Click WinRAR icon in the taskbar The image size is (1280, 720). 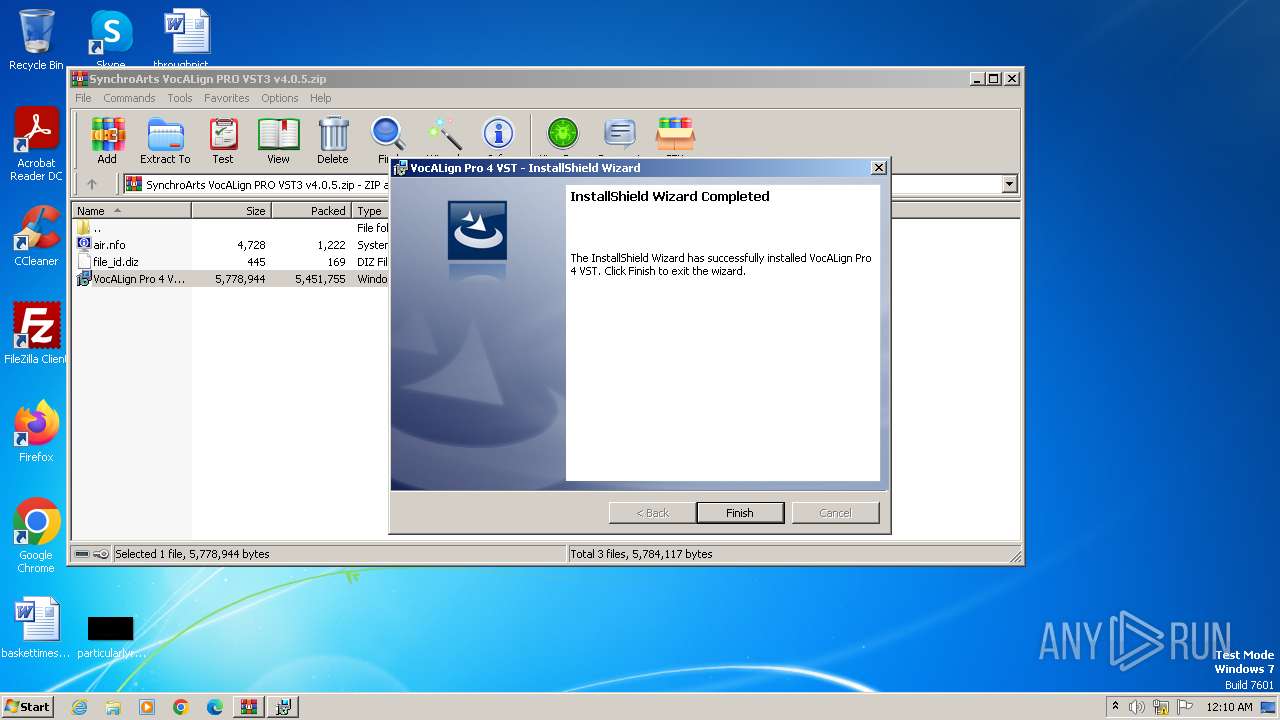point(248,707)
